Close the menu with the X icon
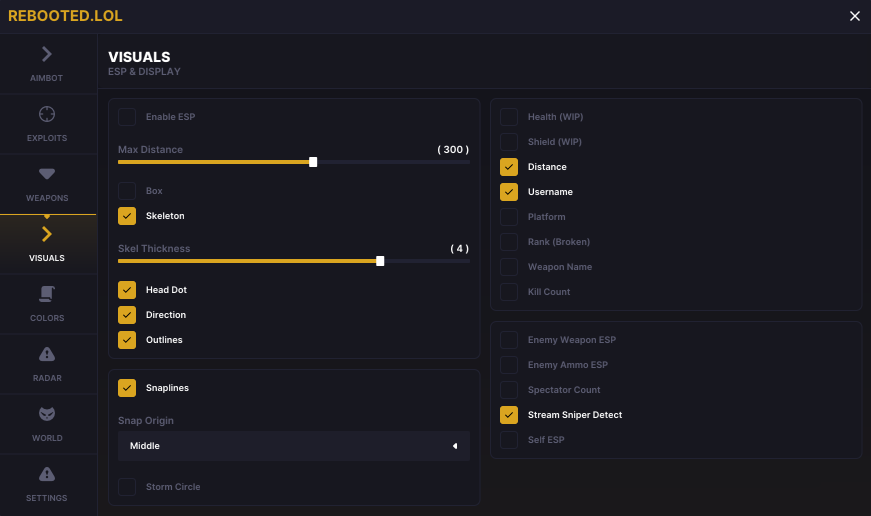The image size is (871, 516). click(854, 16)
